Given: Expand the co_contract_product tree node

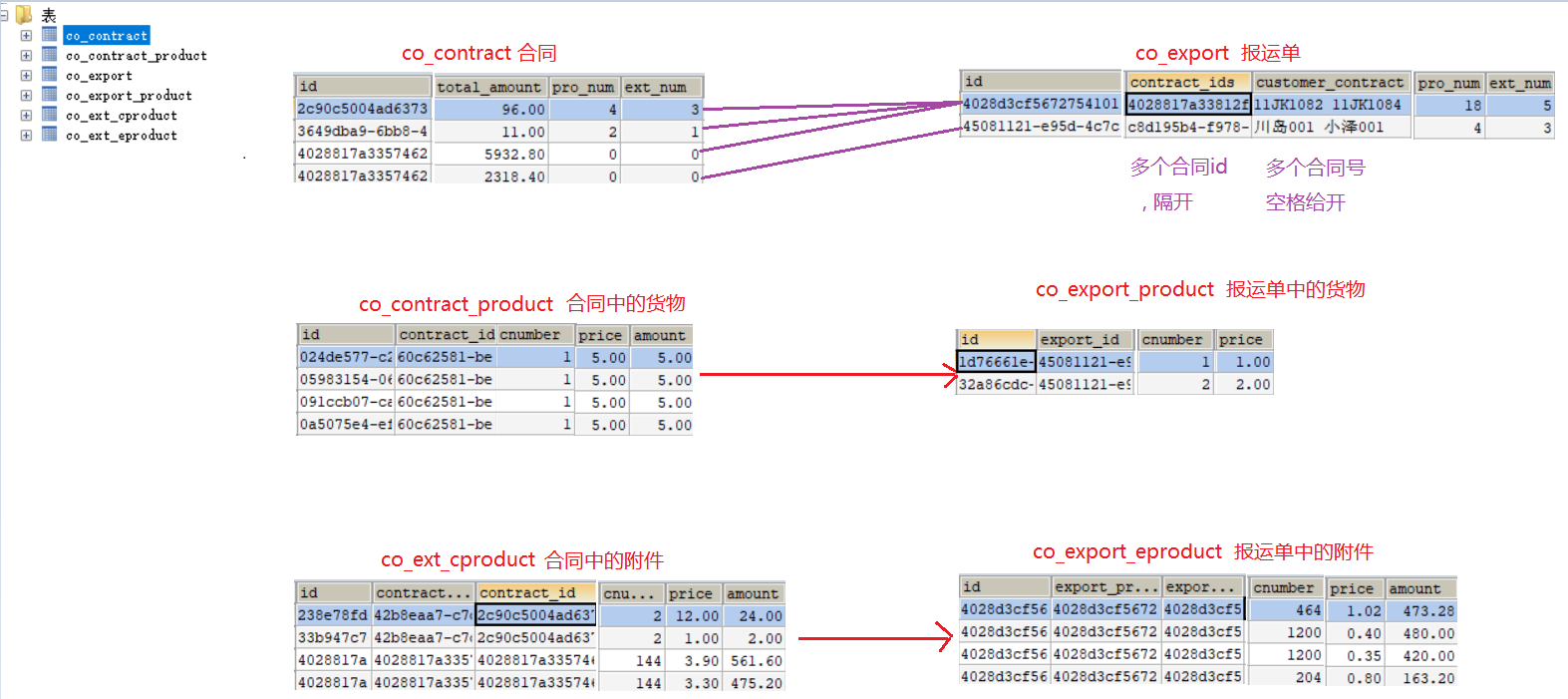Looking at the screenshot, I should point(26,56).
